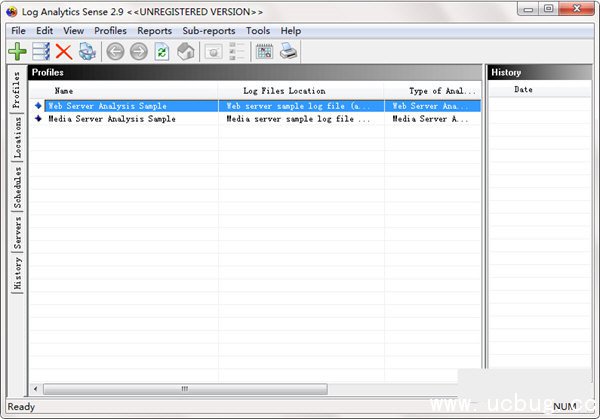Sort by Log Files Location column header
Image resolution: width=600 pixels, height=419 pixels.
click(301, 91)
